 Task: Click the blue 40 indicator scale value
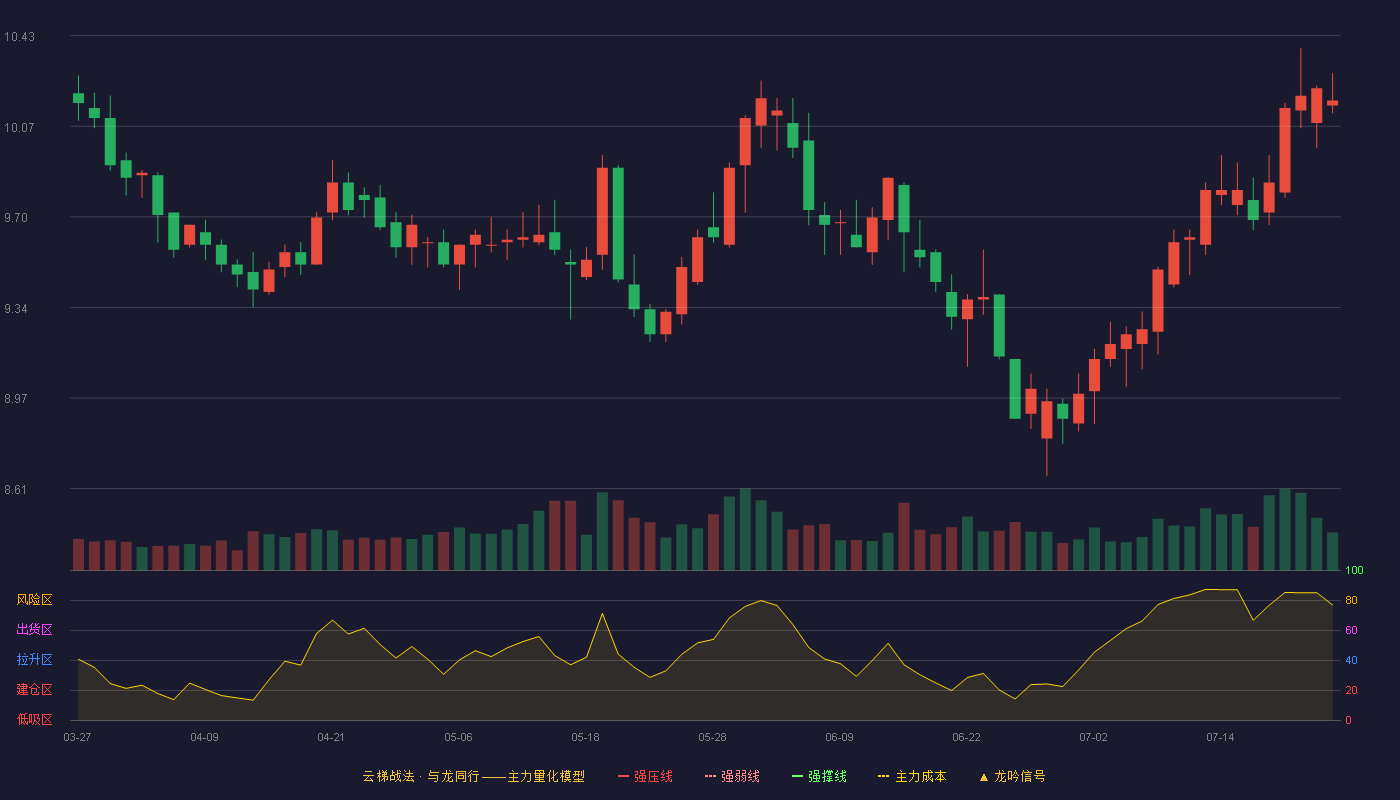click(x=1351, y=661)
